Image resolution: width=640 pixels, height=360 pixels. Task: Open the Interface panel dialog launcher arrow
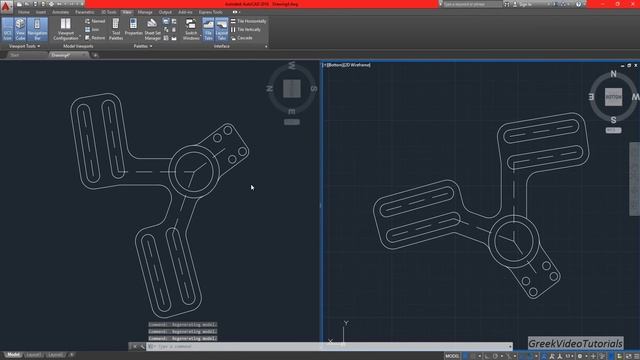266,47
